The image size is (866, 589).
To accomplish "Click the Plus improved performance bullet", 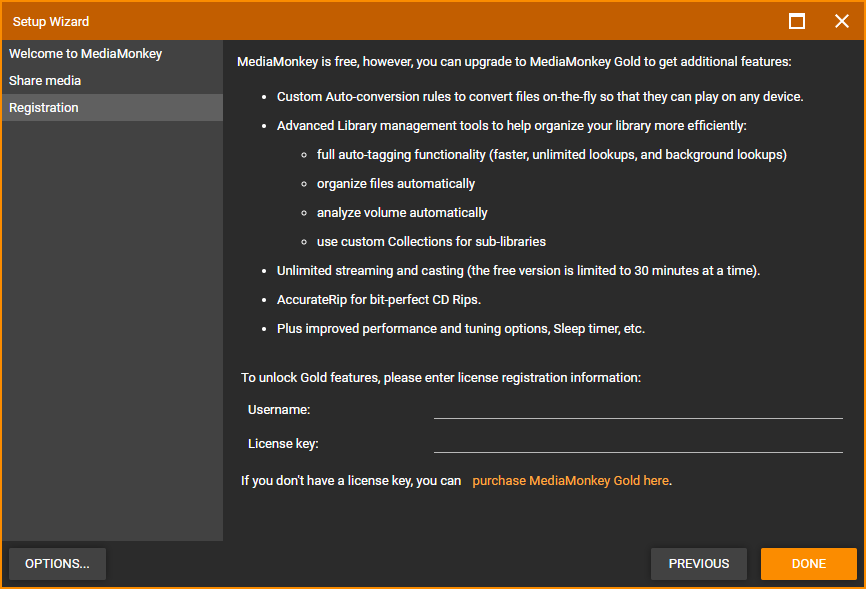I will click(461, 329).
